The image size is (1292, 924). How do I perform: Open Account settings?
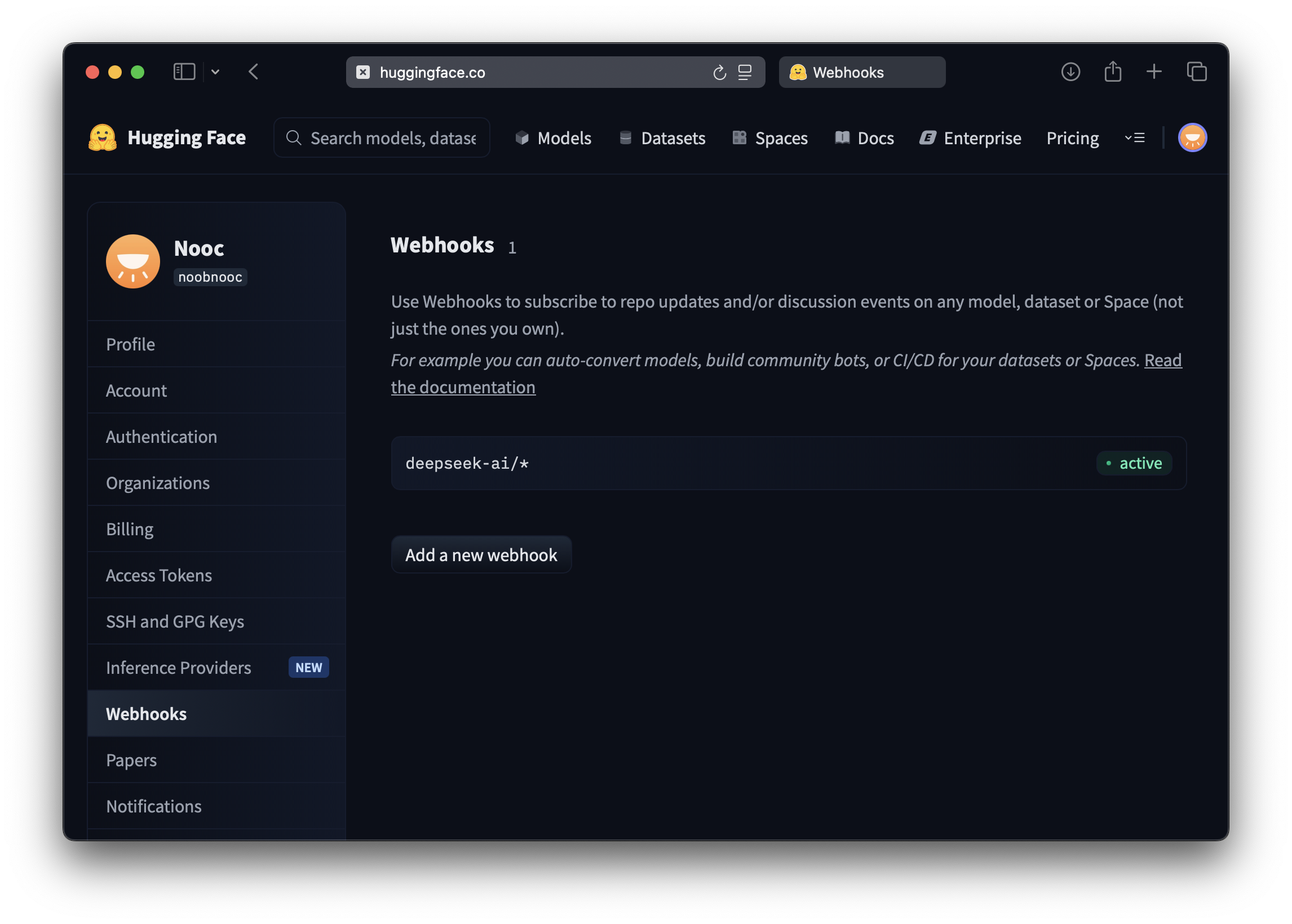pyautogui.click(x=216, y=390)
